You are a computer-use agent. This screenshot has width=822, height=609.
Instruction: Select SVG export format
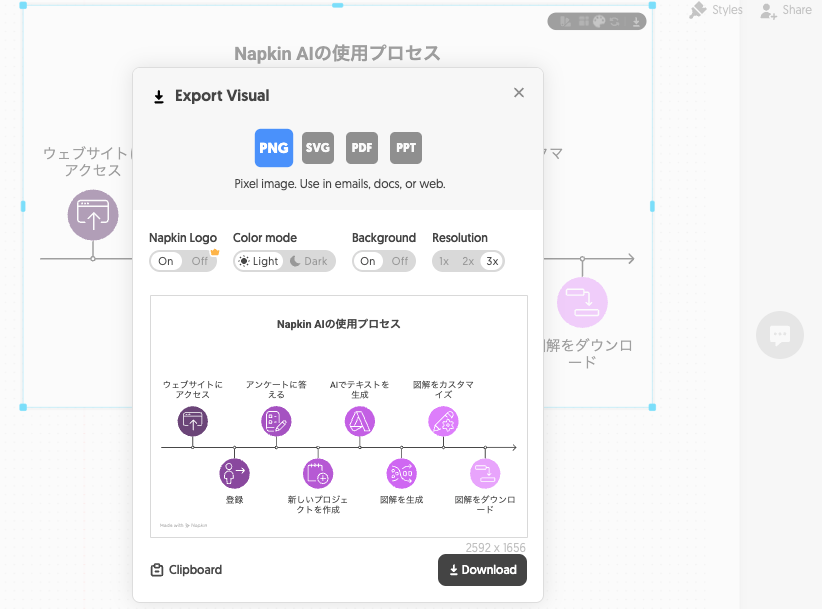(318, 148)
